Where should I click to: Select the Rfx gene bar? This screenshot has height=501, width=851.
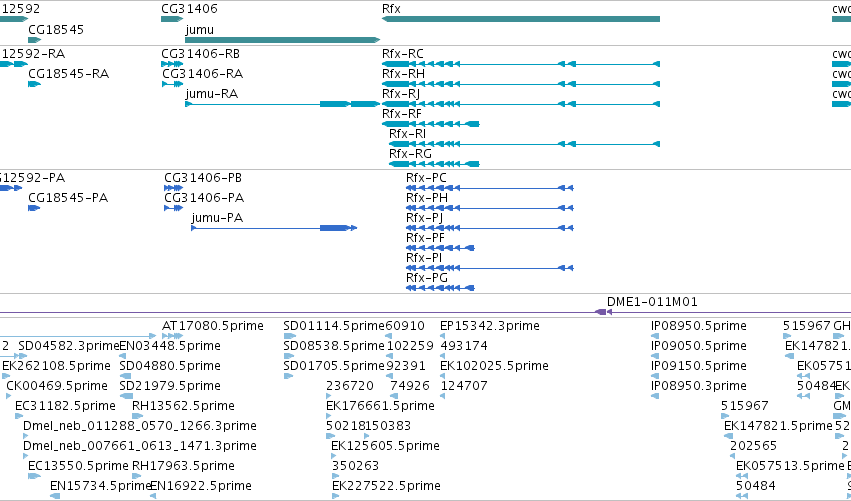(521, 19)
